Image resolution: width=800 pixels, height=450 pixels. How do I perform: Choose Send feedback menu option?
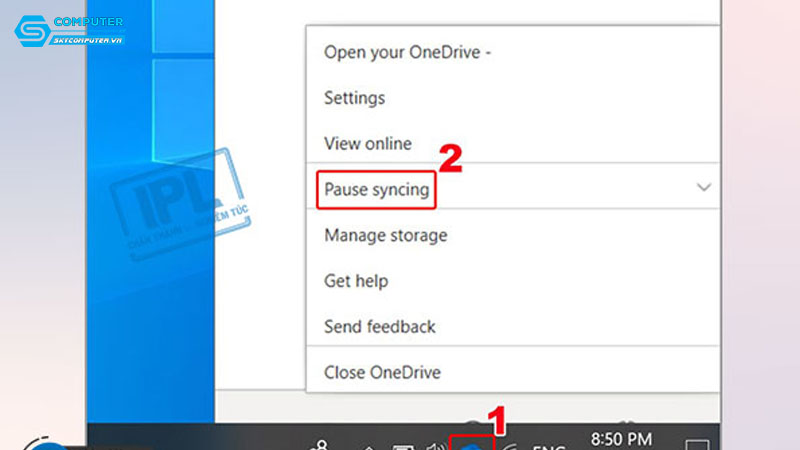coord(379,326)
